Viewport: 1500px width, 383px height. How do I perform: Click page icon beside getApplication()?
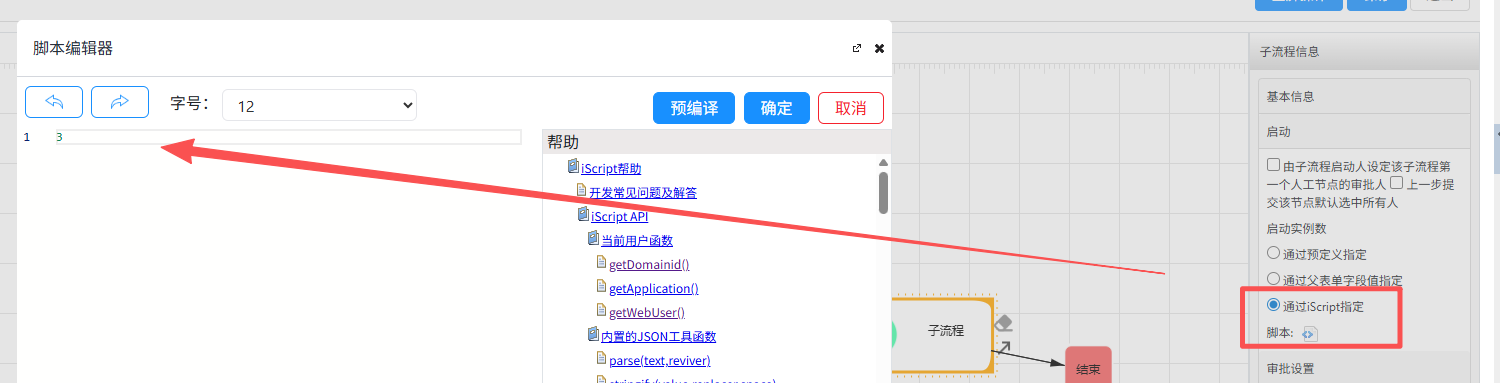coord(601,287)
